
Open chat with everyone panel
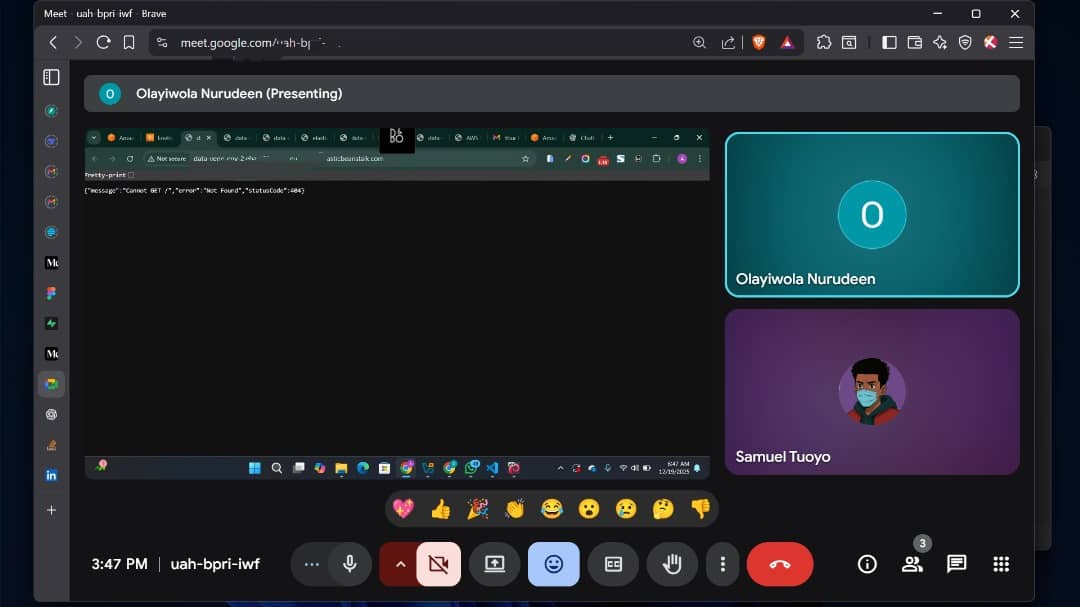[x=957, y=564]
